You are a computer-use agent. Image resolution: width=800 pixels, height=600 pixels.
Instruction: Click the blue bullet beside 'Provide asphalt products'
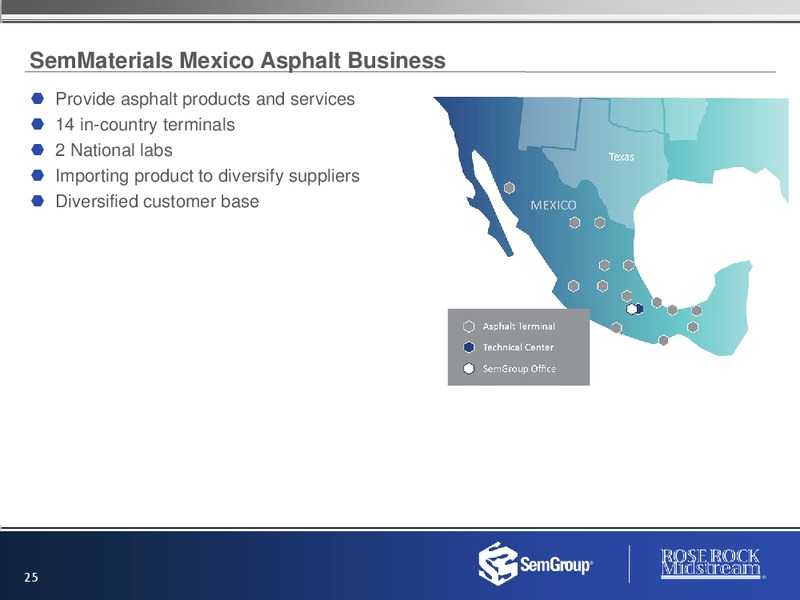(x=38, y=98)
